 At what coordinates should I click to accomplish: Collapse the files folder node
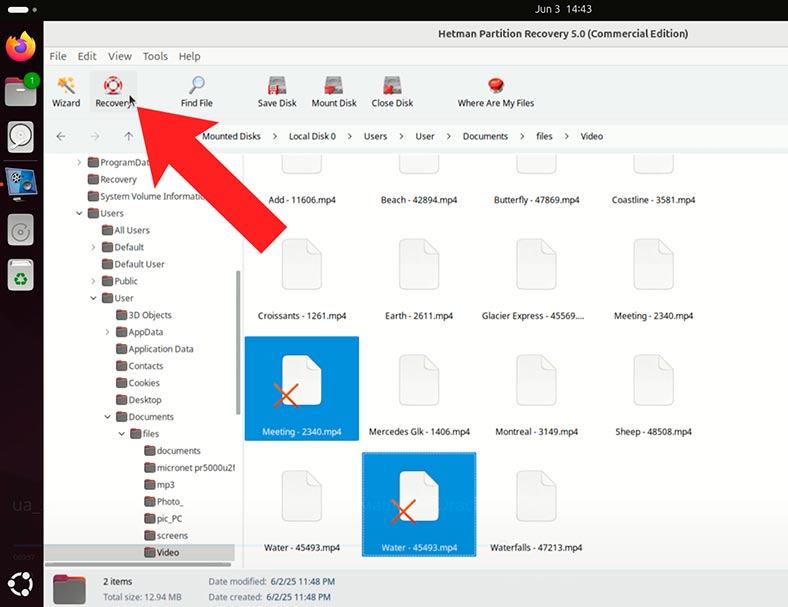coord(121,434)
